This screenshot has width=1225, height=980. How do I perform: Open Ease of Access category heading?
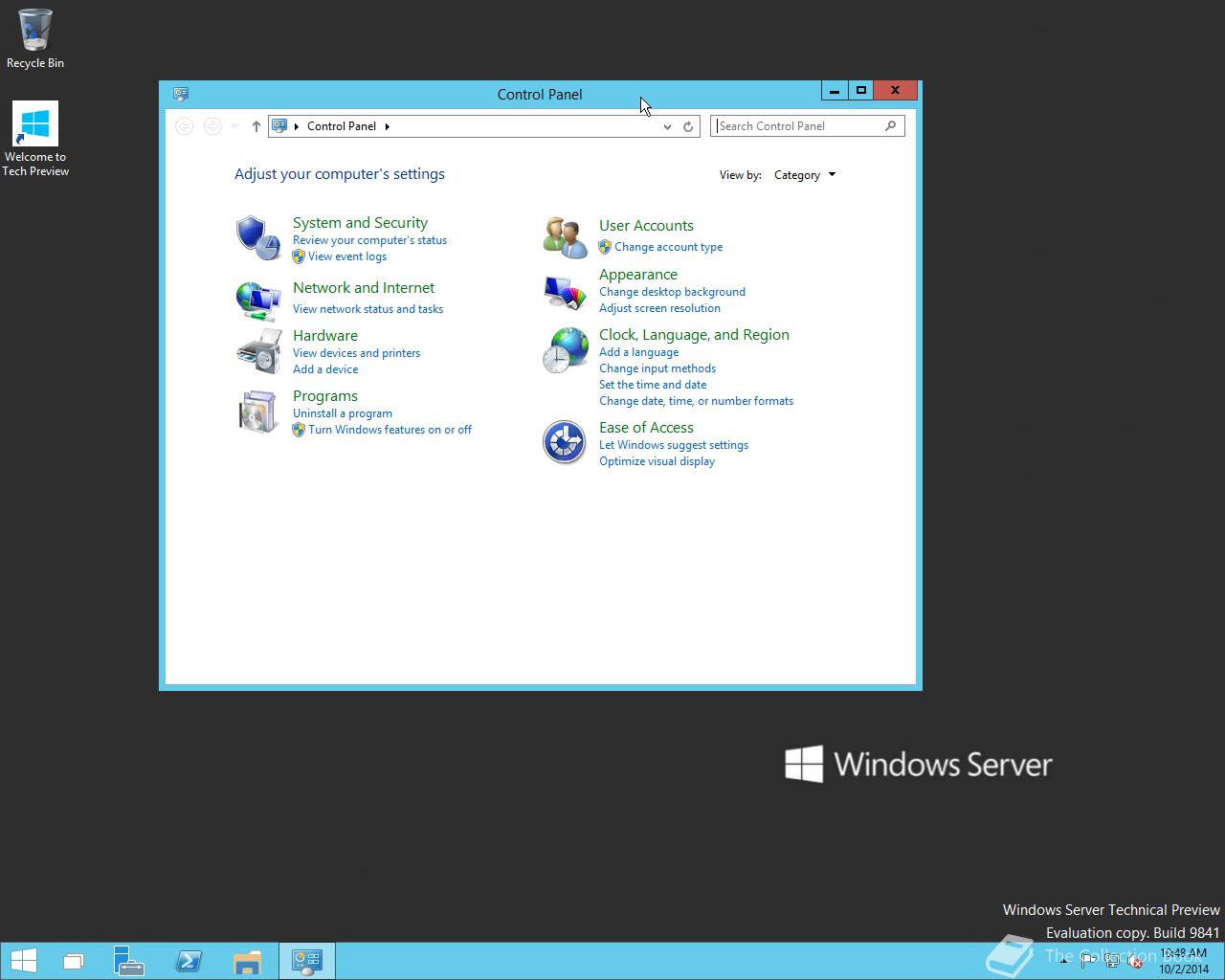646,428
